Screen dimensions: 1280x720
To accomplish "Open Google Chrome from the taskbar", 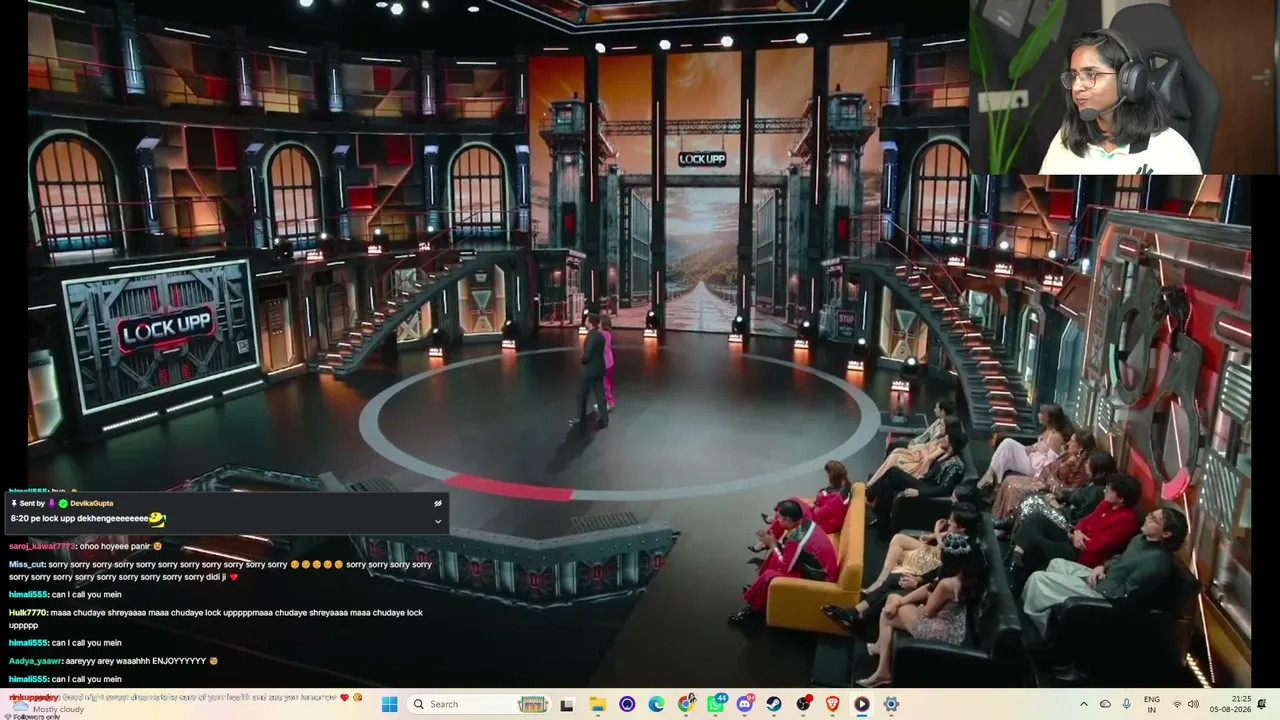I will [x=686, y=704].
